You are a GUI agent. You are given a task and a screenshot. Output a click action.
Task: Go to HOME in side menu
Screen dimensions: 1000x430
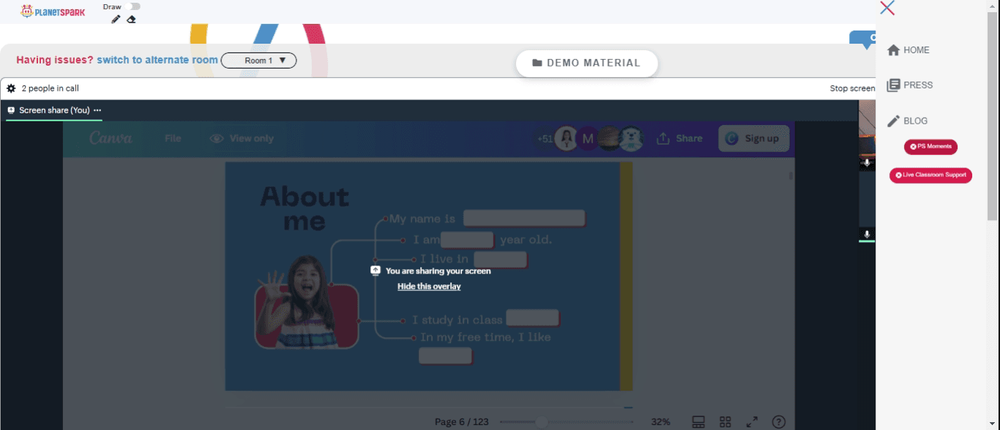[908, 50]
